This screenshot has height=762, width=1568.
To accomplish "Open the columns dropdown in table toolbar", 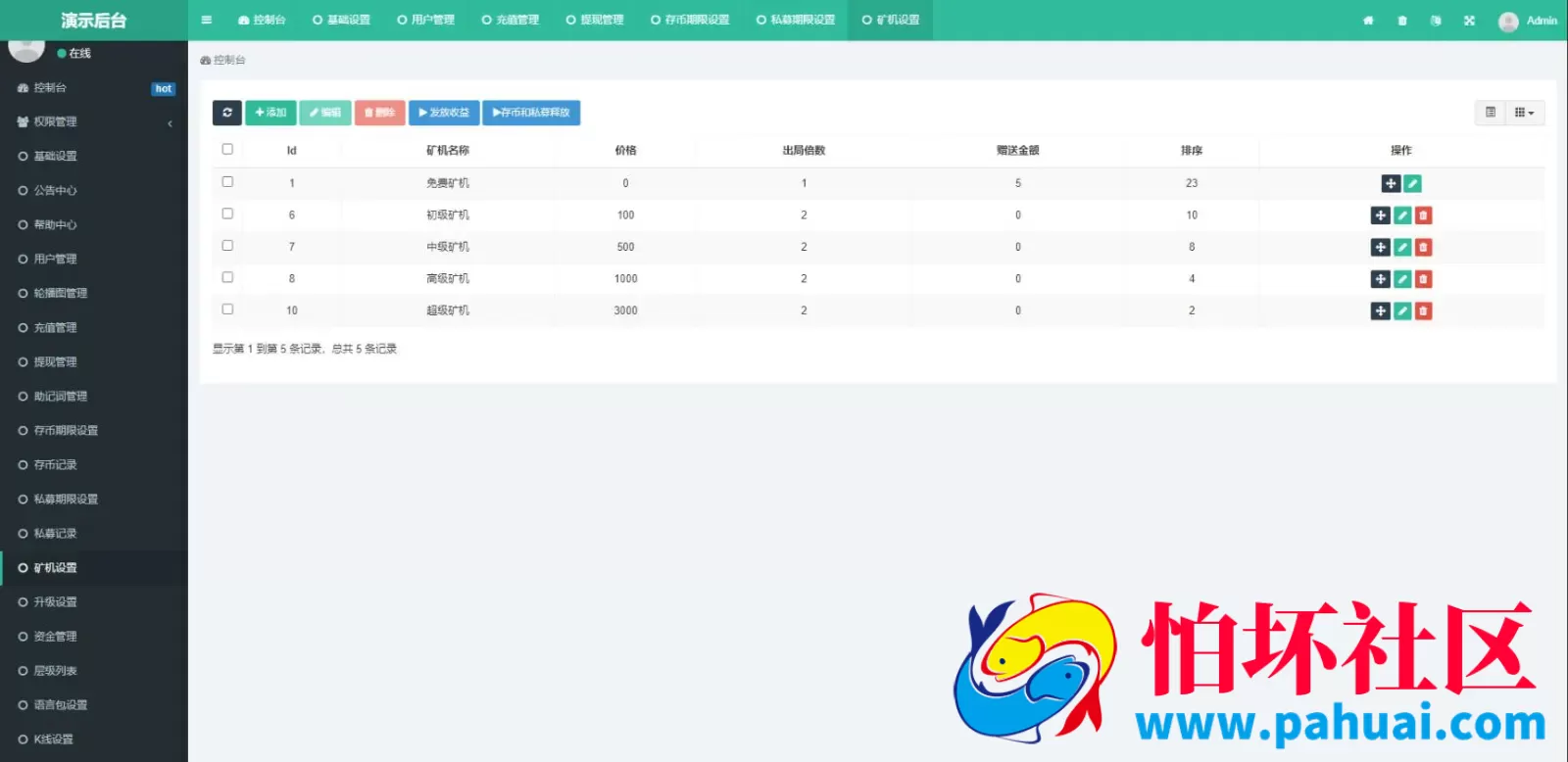I will tap(1525, 113).
